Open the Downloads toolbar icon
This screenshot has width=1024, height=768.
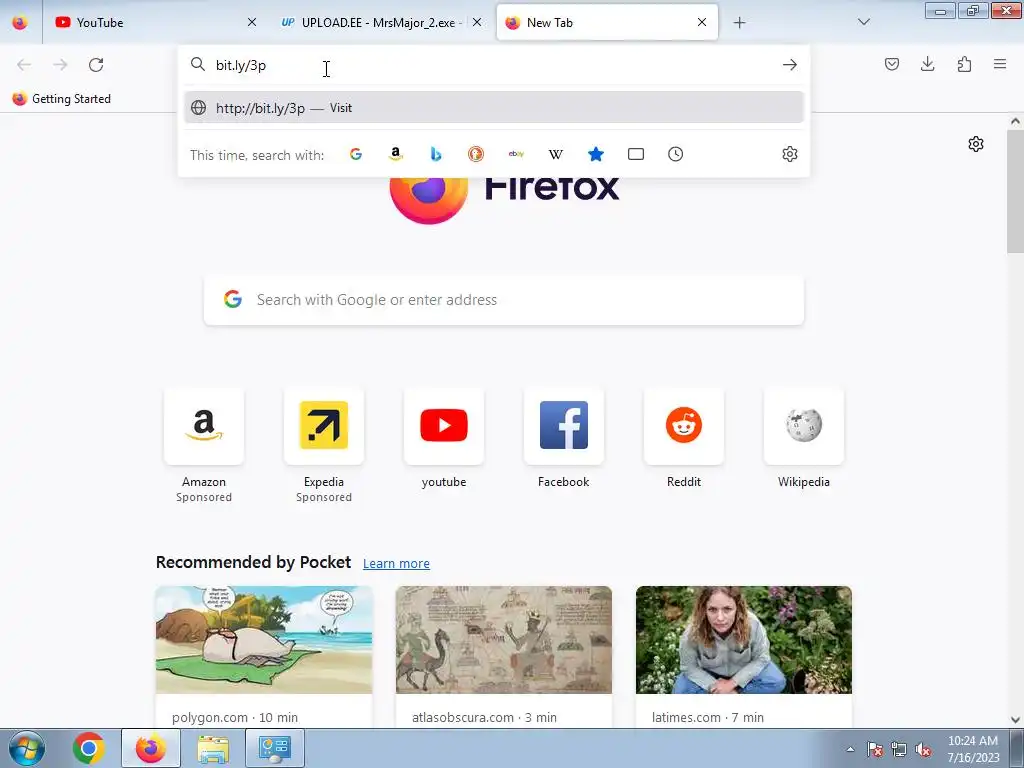[x=927, y=64]
